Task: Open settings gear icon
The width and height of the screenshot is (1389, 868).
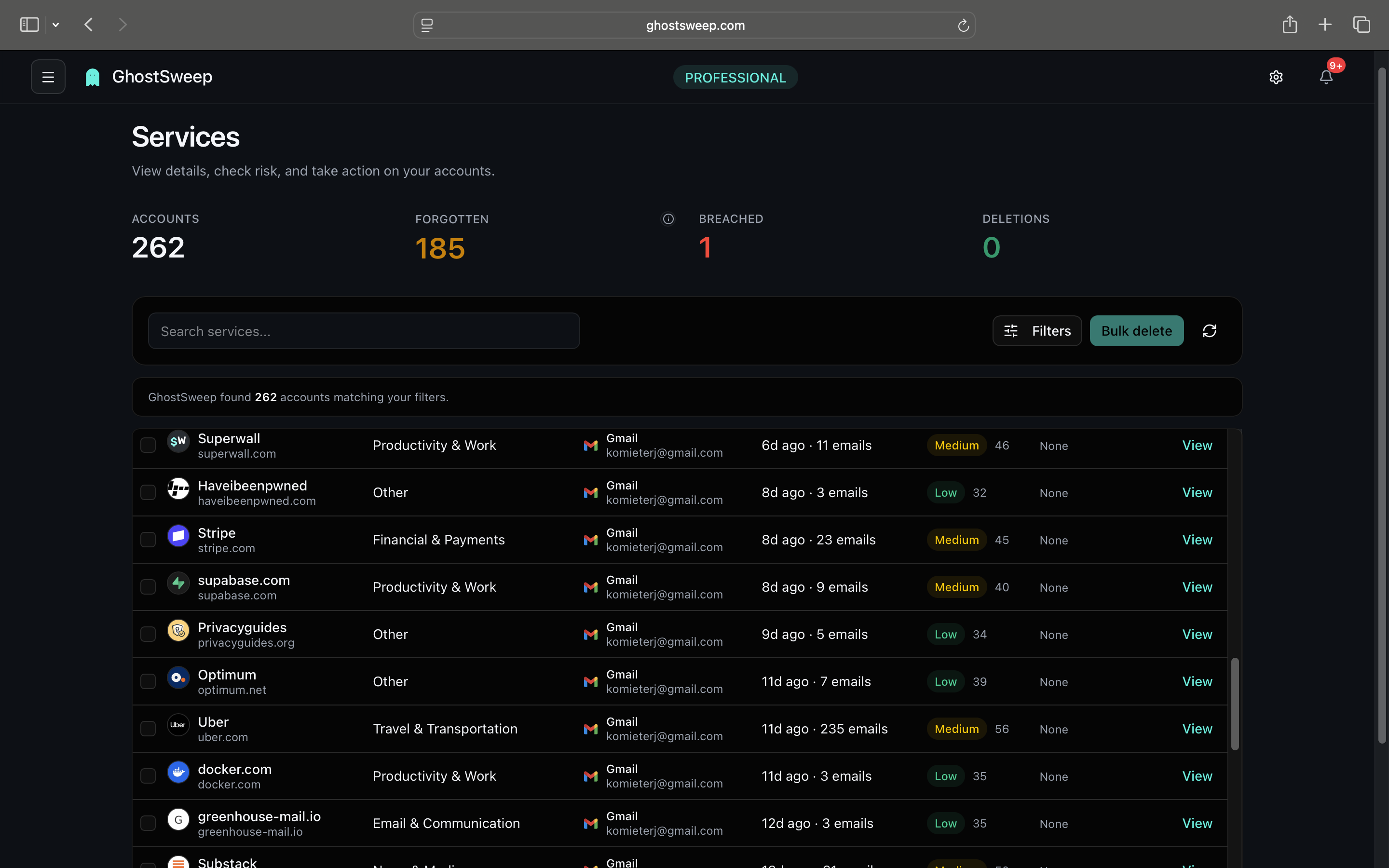Action: (x=1276, y=77)
